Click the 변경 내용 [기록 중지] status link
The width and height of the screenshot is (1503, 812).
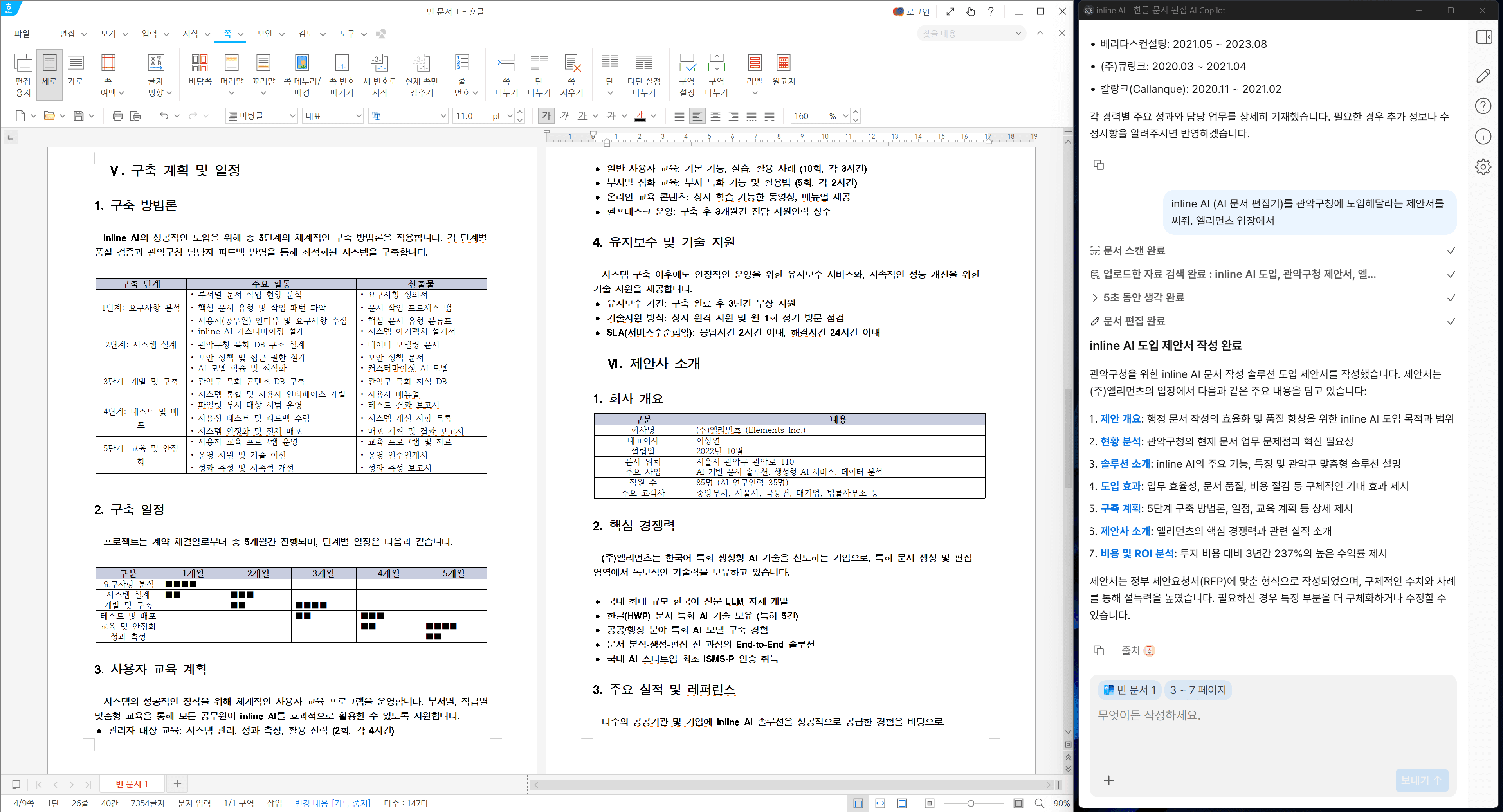coord(333,803)
